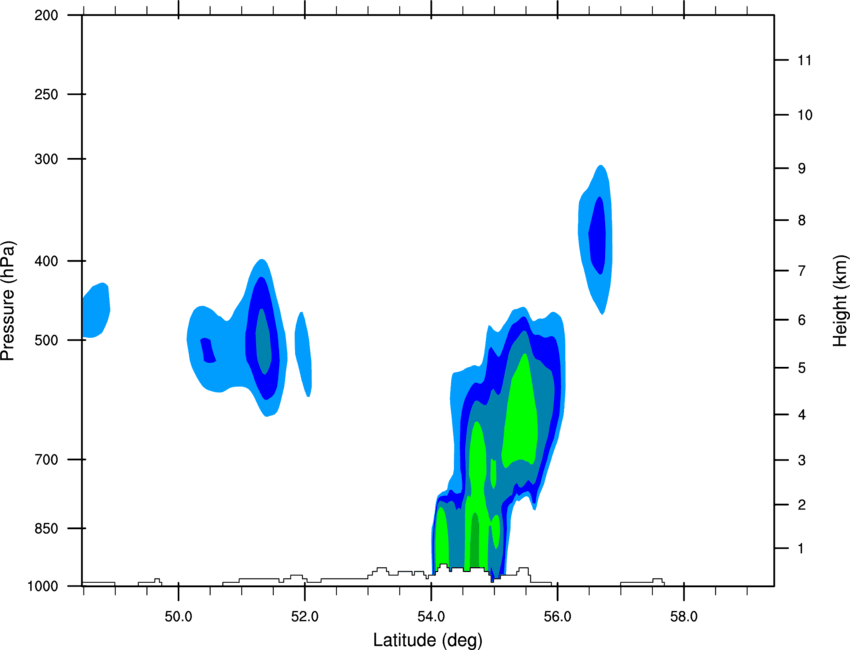Click the 'Latitude (deg)' axis title
Screen dimensions: 850x650
pos(428,640)
